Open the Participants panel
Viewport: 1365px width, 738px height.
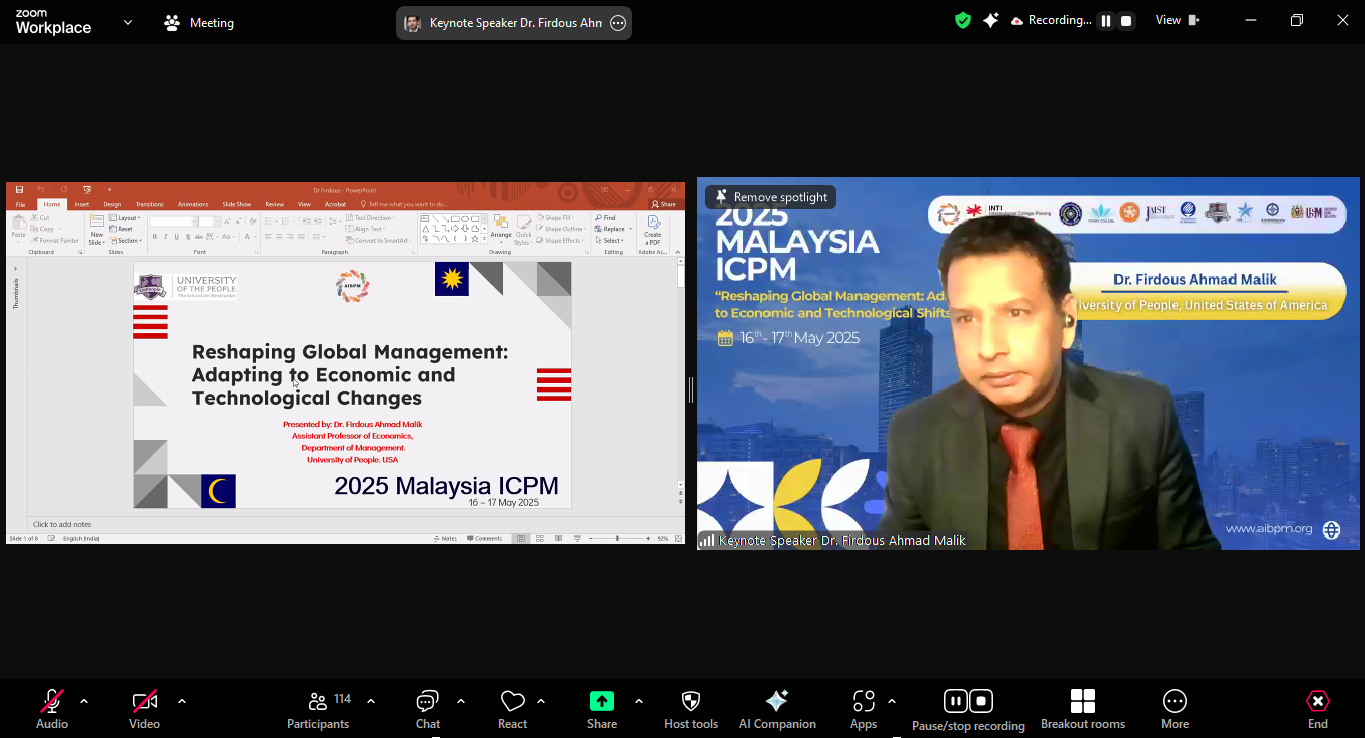point(318,709)
